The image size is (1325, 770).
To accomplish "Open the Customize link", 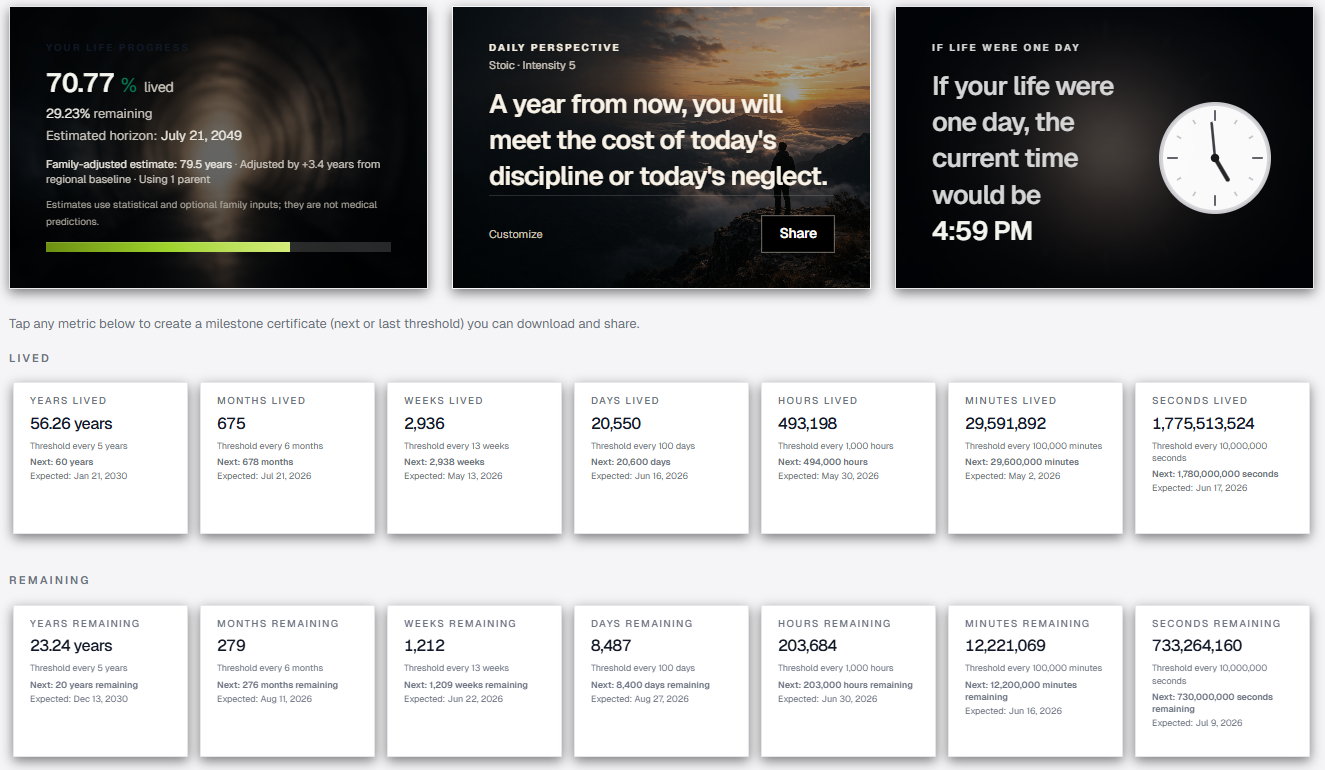I will [516, 234].
